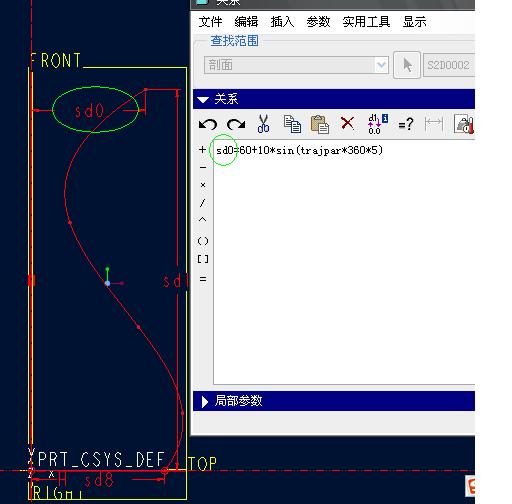This screenshot has width=512, height=504.
Task: Insert the divide slash operator
Action: (202, 203)
